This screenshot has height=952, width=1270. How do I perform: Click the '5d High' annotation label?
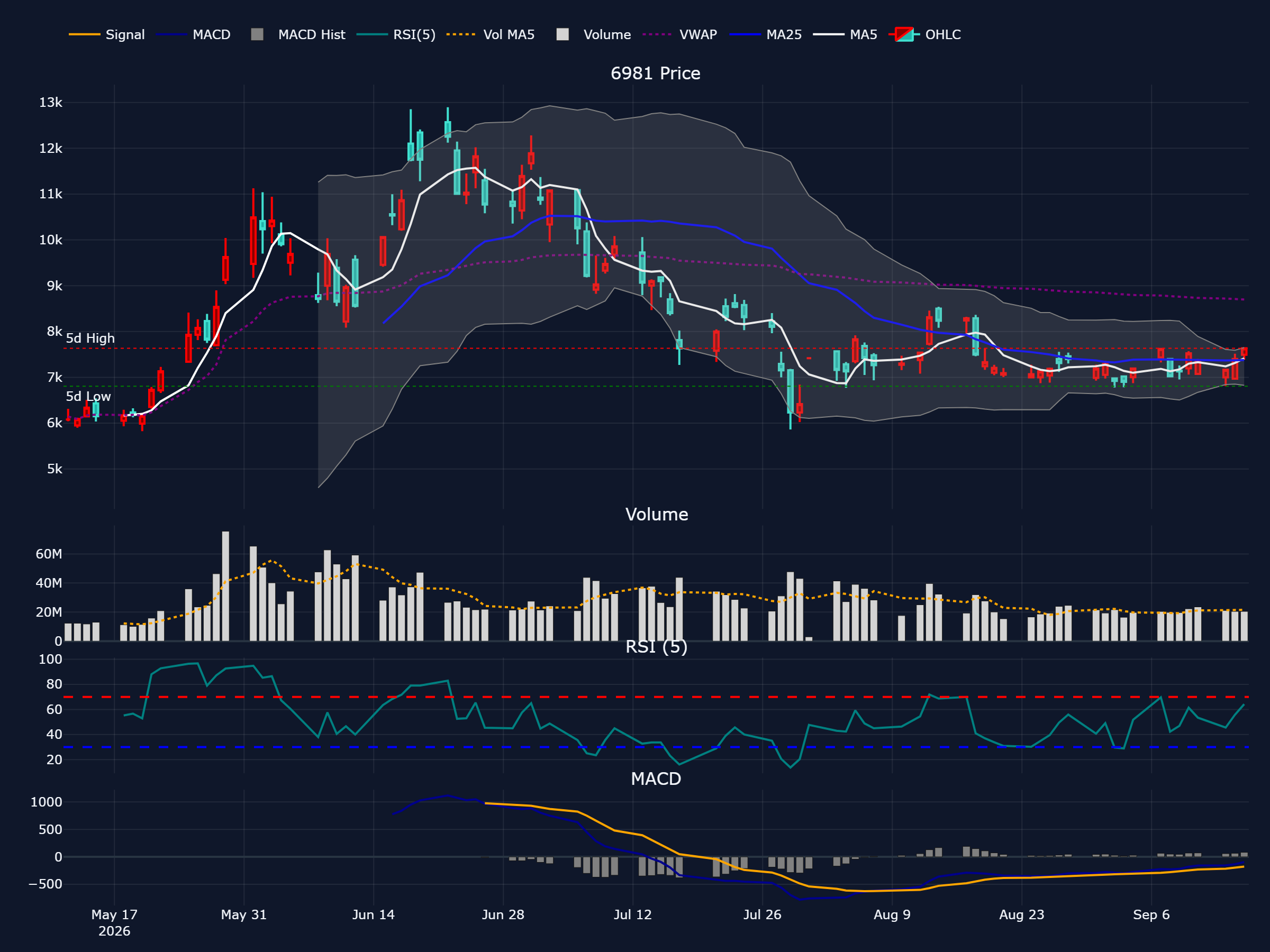point(90,338)
